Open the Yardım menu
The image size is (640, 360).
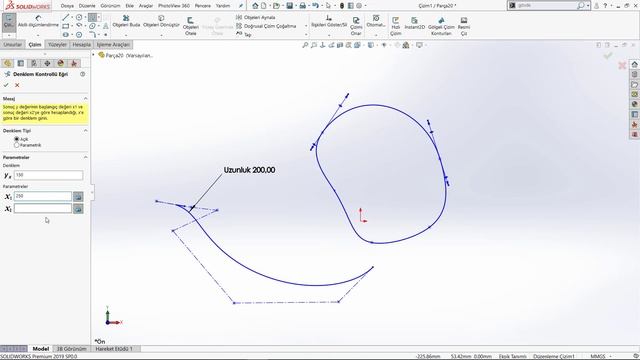(223, 6)
